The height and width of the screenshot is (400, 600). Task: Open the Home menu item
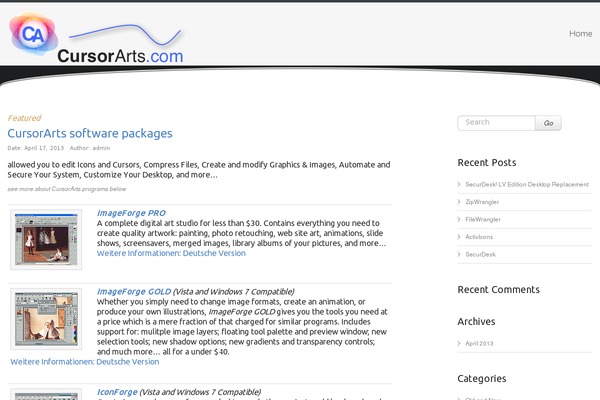(x=580, y=34)
